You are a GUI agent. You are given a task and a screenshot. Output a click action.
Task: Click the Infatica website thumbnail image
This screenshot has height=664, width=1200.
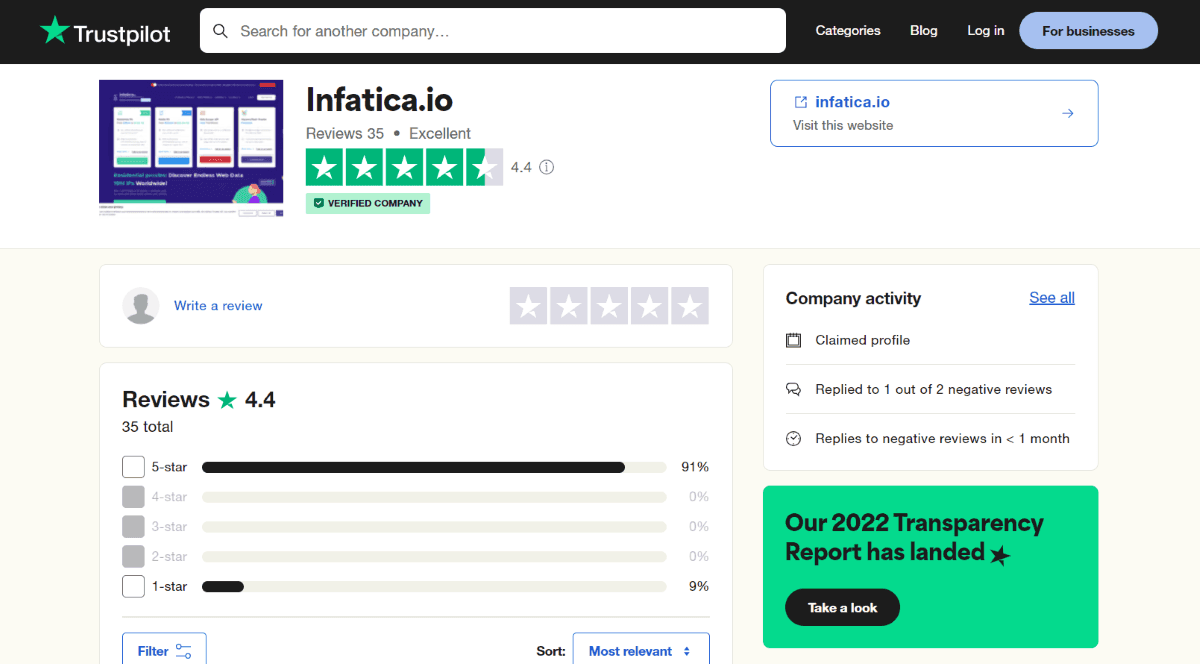click(x=191, y=148)
